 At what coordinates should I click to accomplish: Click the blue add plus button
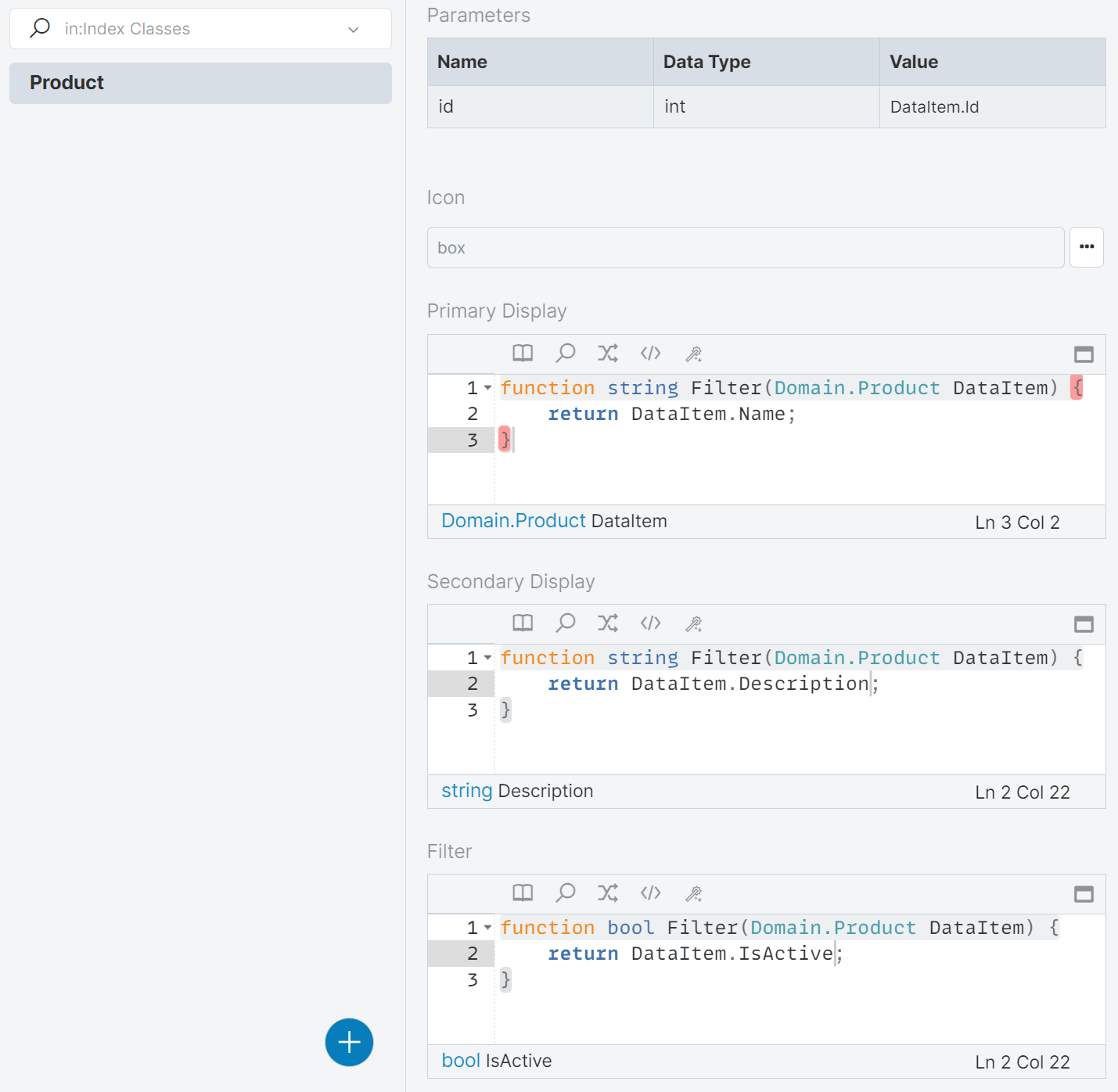pyautogui.click(x=349, y=1042)
